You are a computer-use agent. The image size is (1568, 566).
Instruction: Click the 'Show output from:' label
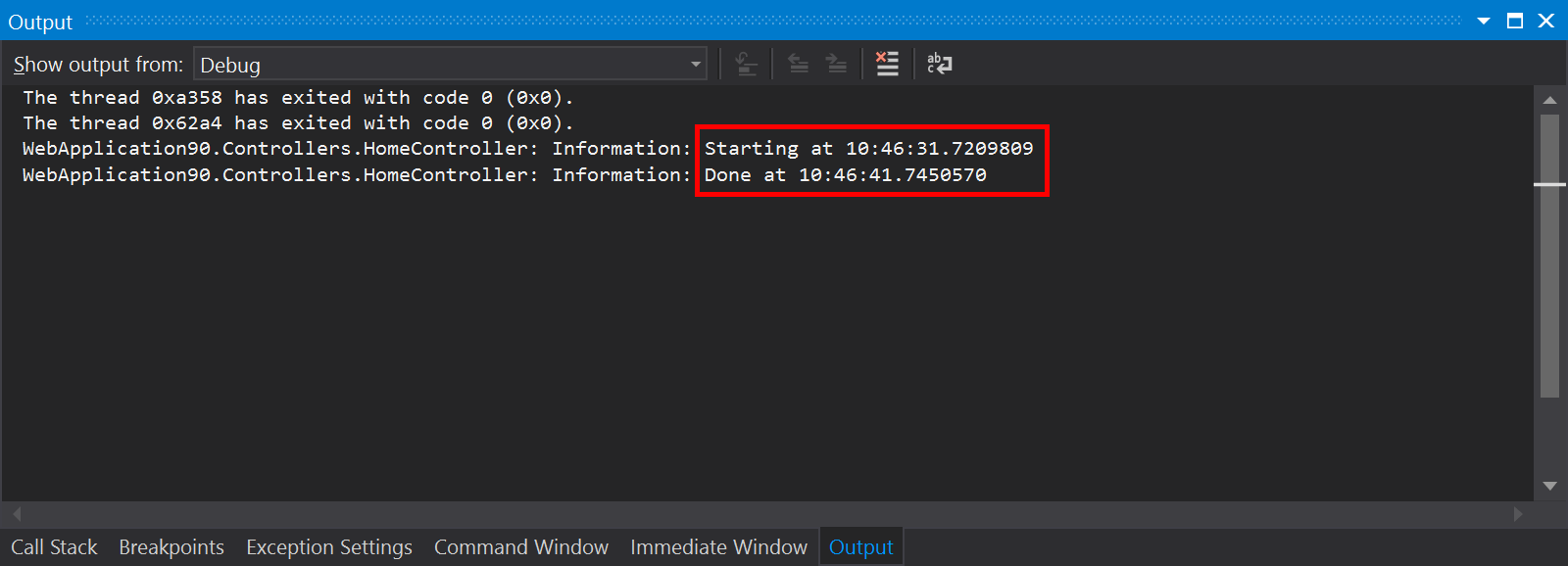pos(98,65)
